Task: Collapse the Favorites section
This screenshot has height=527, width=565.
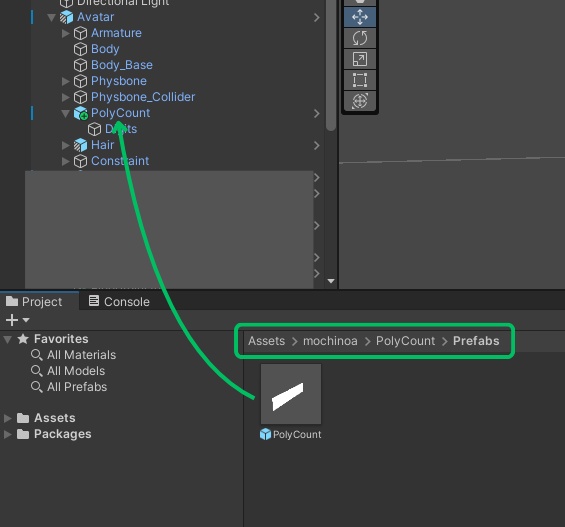Action: coord(8,339)
